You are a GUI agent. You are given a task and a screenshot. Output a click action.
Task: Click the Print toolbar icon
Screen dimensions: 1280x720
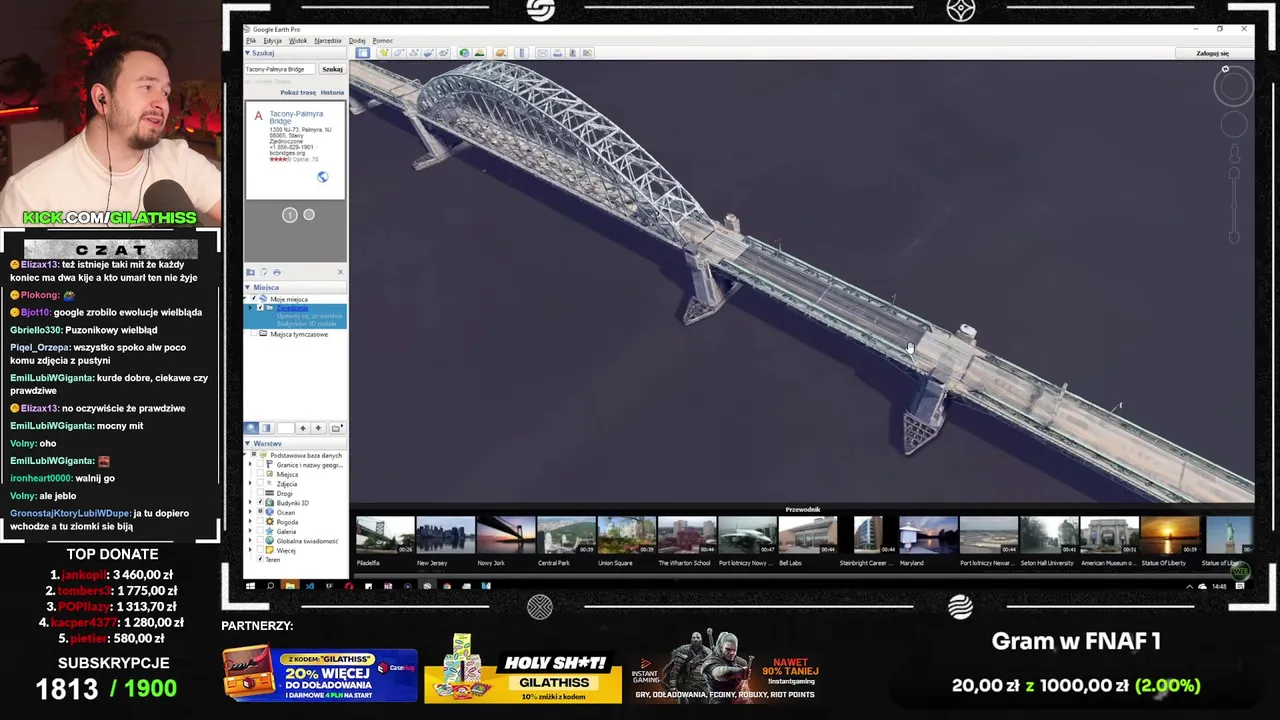click(x=558, y=52)
